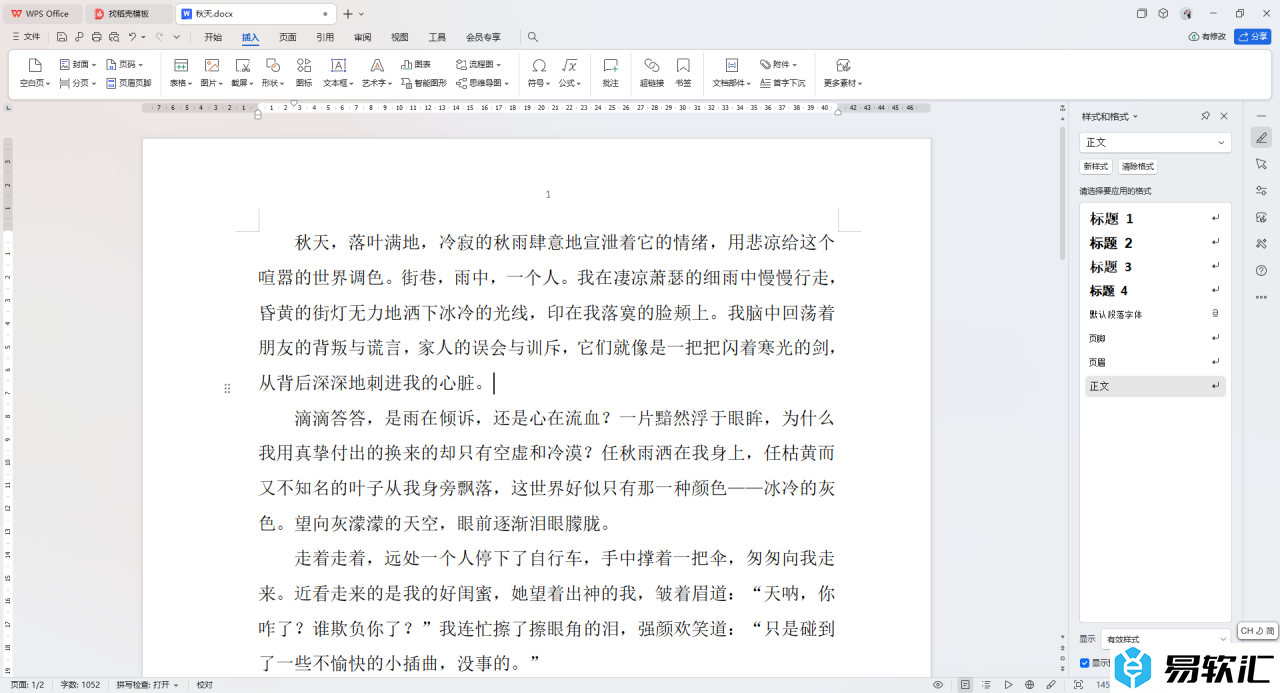Insert a picture (图片)

[212, 73]
